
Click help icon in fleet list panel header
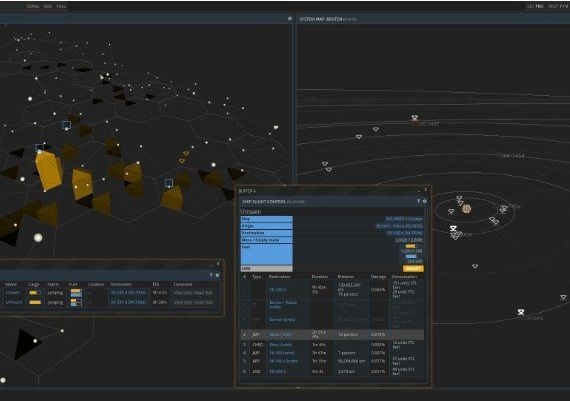pyautogui.click(x=211, y=276)
